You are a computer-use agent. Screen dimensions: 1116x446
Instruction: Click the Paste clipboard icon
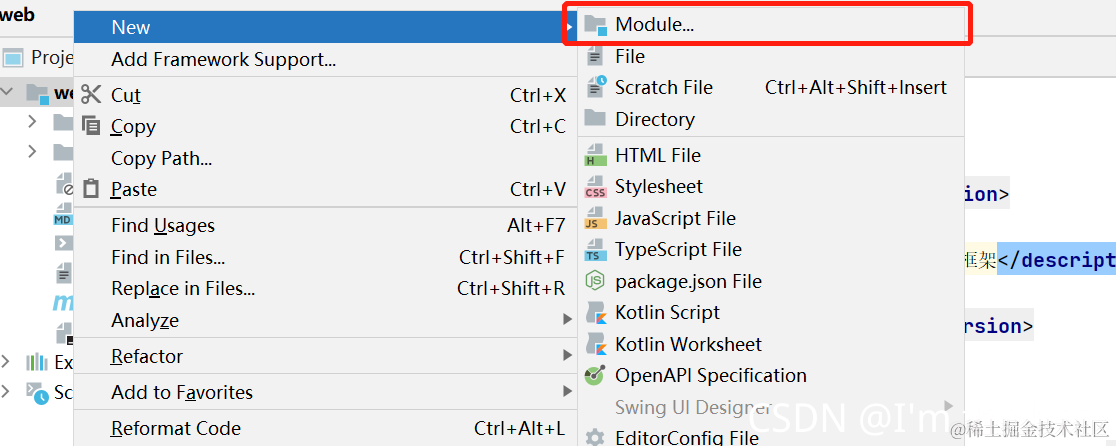[91, 189]
